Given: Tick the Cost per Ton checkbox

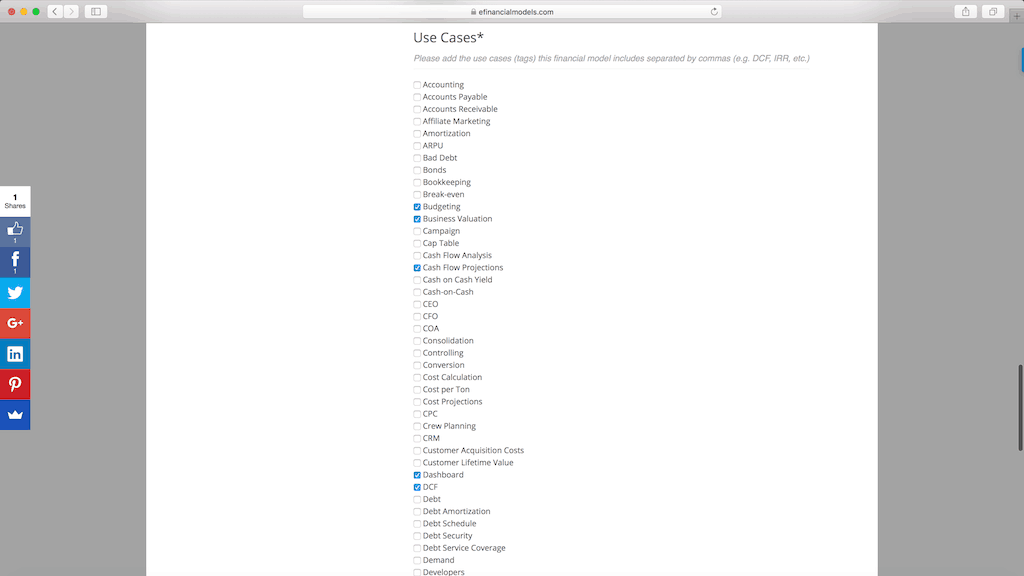Looking at the screenshot, I should [x=417, y=390].
